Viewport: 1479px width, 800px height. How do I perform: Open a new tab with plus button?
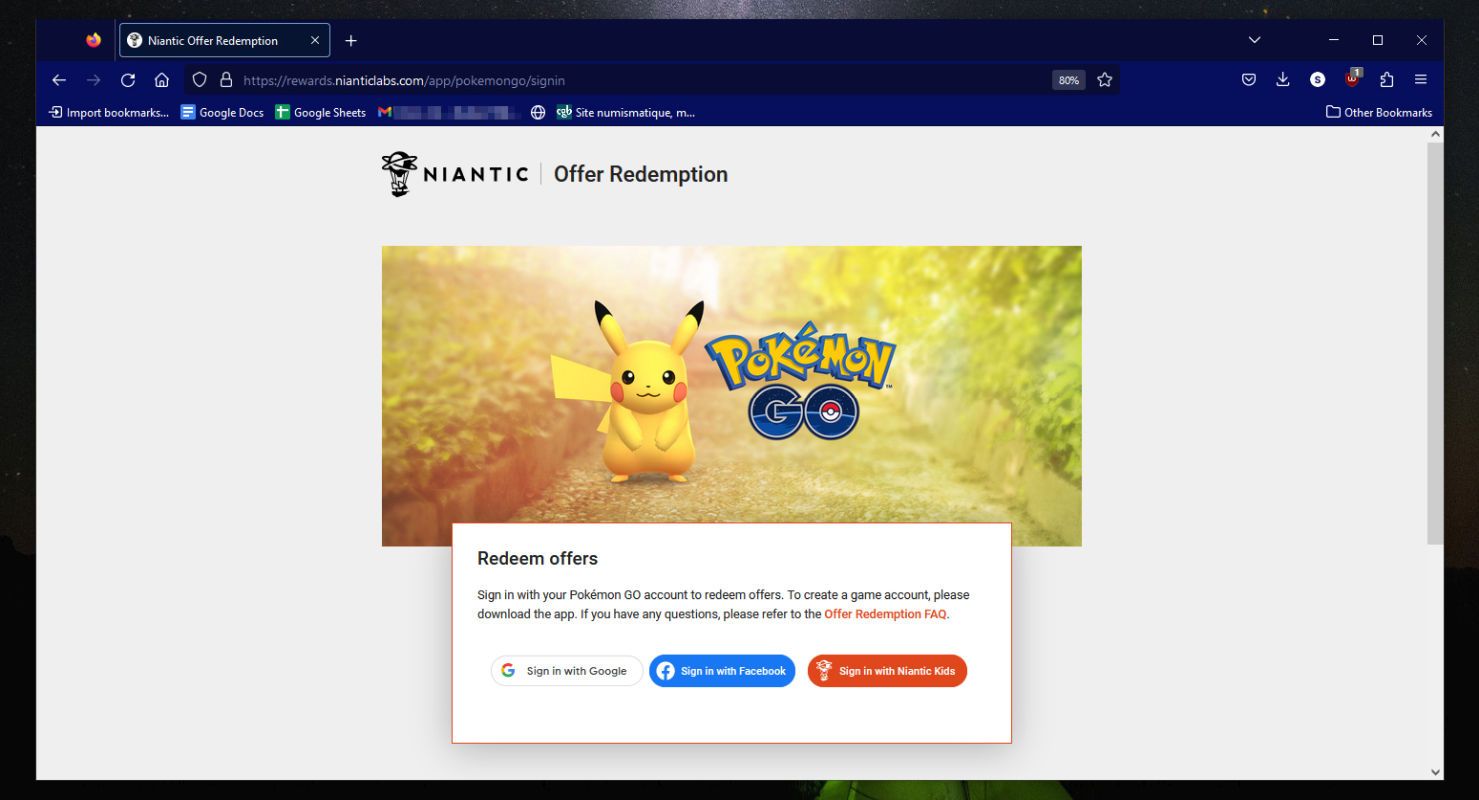click(351, 41)
